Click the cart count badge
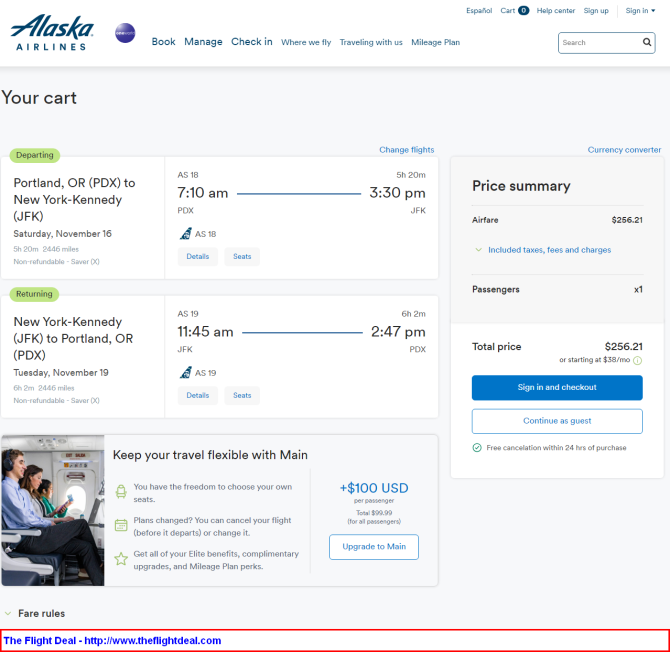 click(x=523, y=11)
